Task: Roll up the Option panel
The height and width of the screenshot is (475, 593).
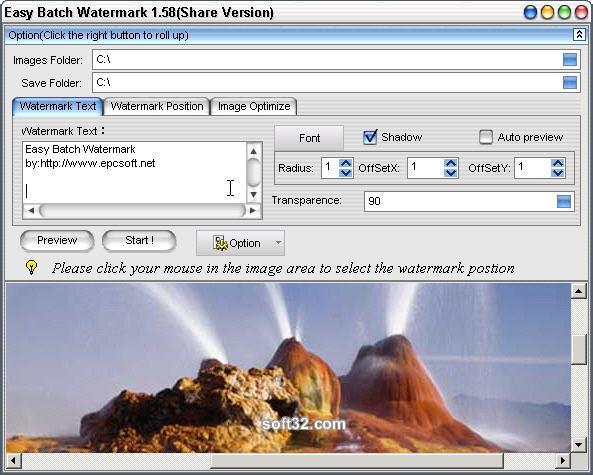Action: (579, 35)
